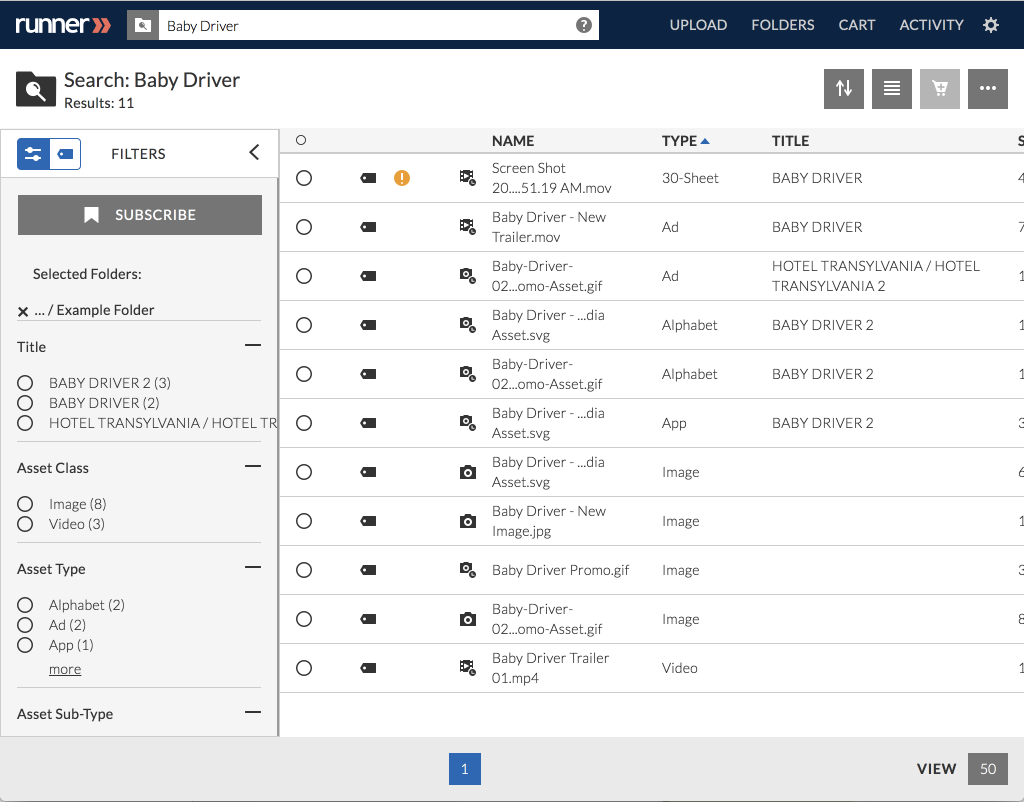Sort by TYPE column header
Image resolution: width=1024 pixels, height=802 pixels.
point(685,141)
